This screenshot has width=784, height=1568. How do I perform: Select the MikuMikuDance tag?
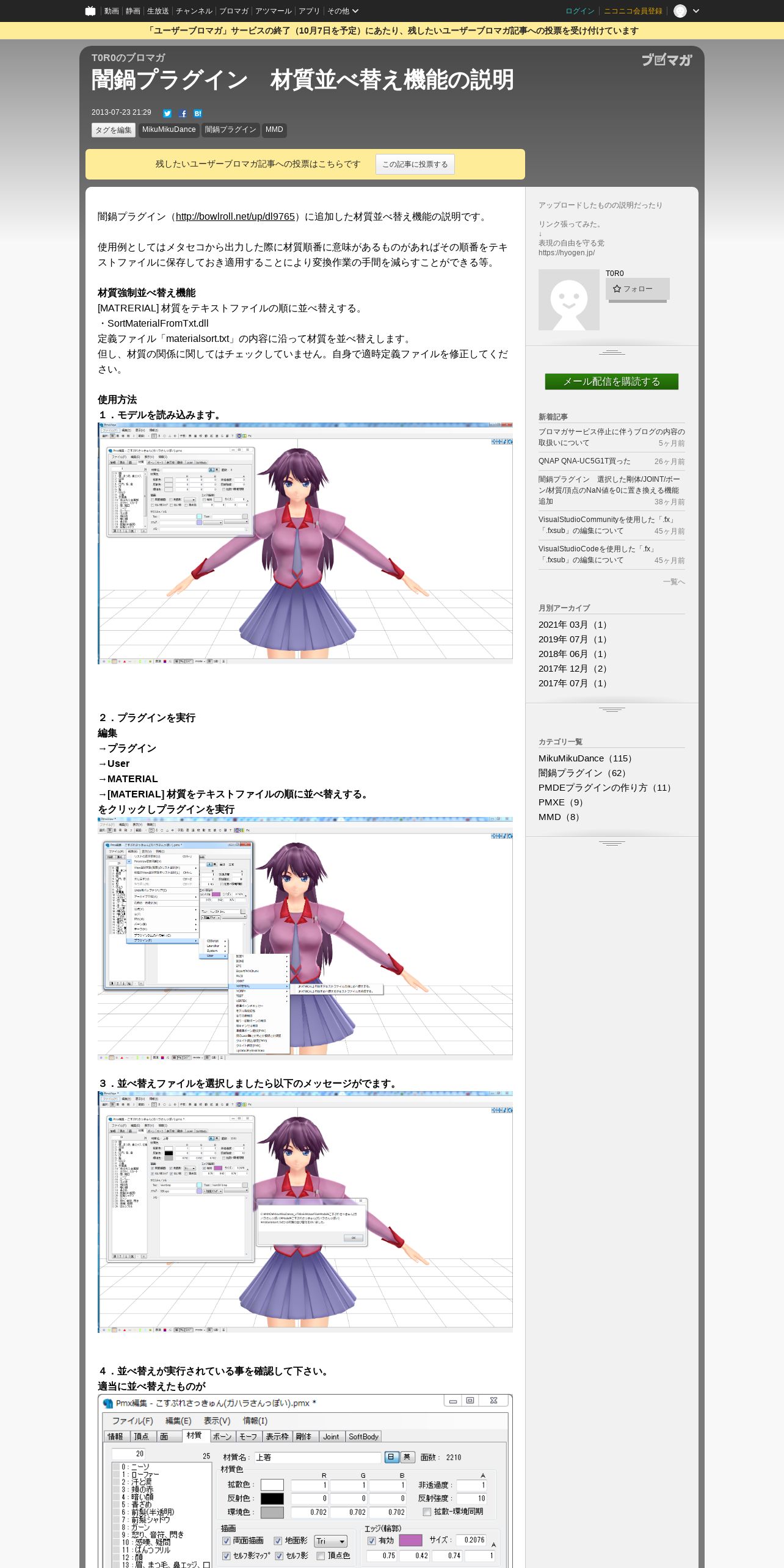tap(169, 130)
